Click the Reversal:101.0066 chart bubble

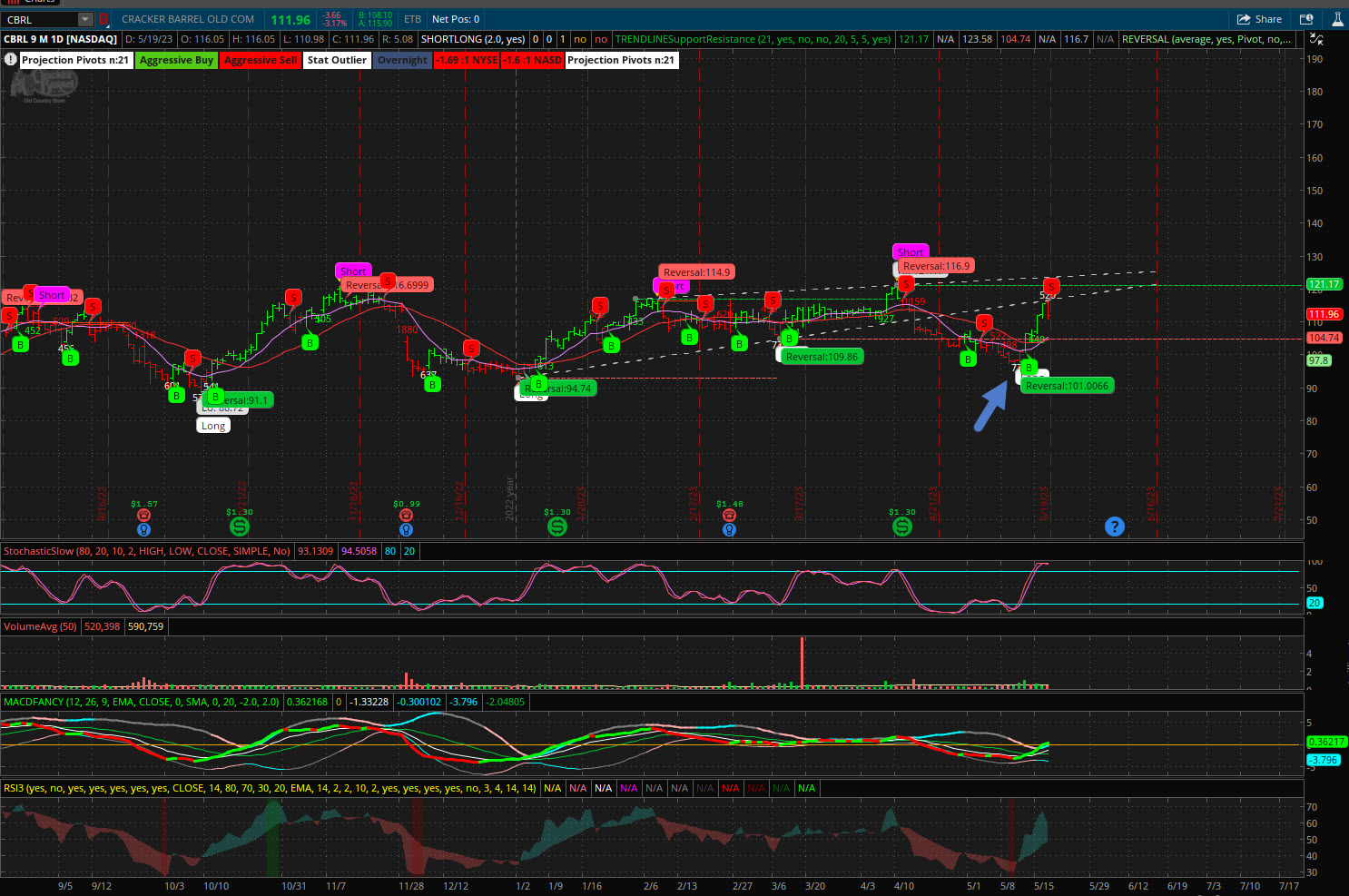[1067, 386]
